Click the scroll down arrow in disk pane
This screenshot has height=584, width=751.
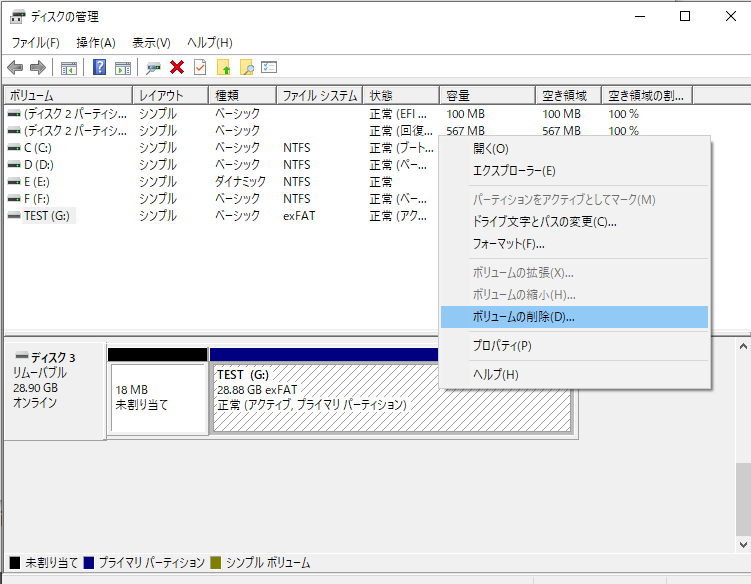click(x=743, y=545)
